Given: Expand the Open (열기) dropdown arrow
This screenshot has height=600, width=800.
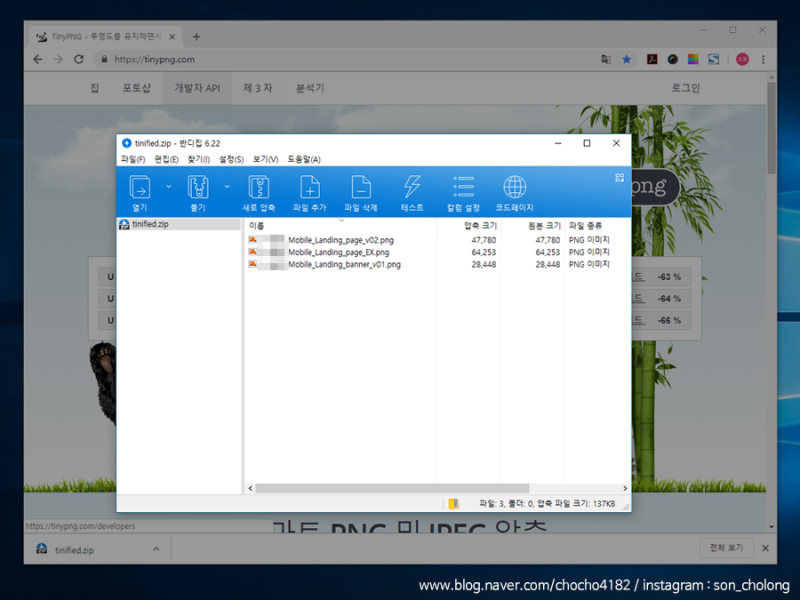Looking at the screenshot, I should 169,187.
